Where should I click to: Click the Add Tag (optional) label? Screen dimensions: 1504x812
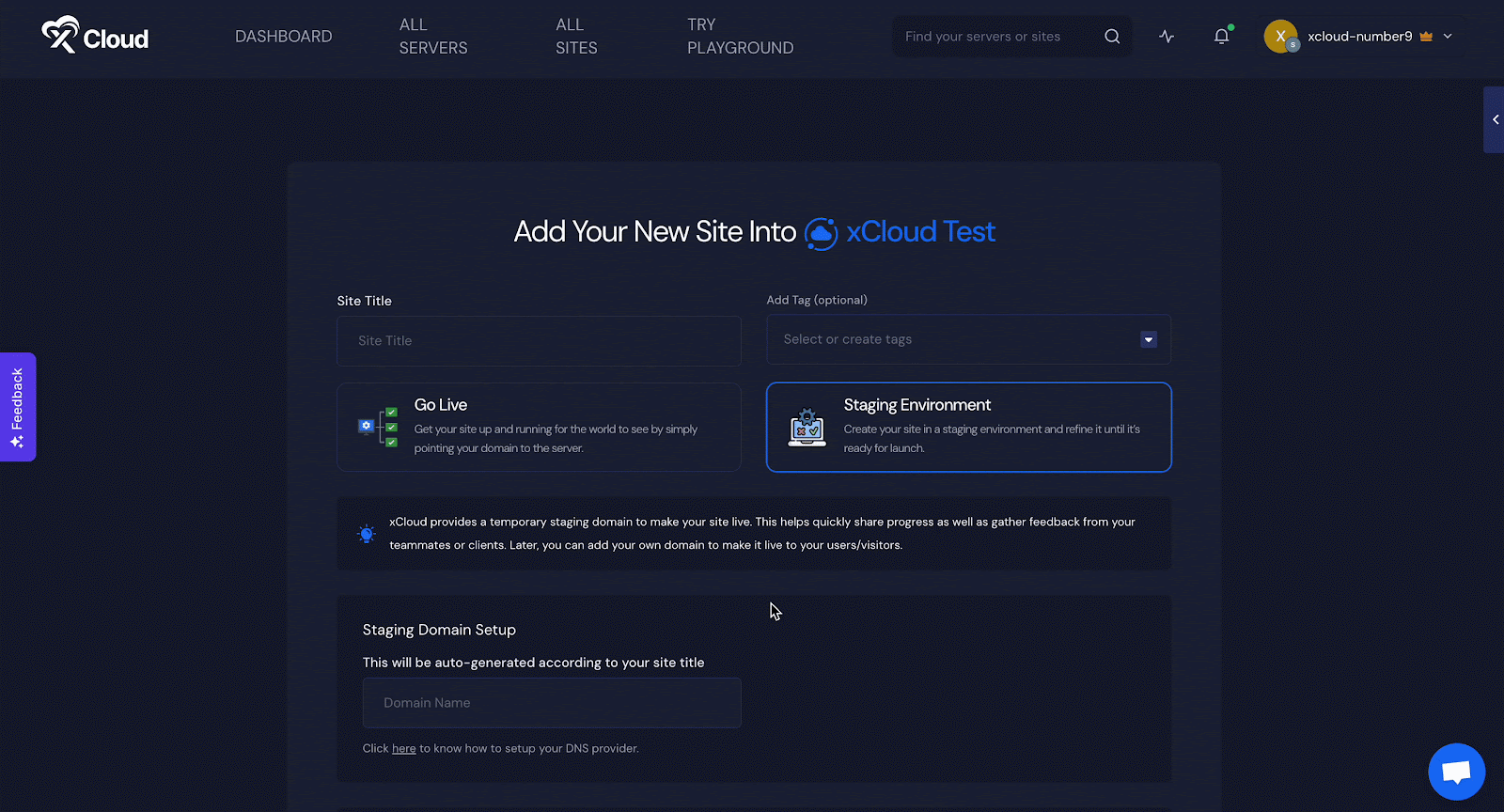817,300
